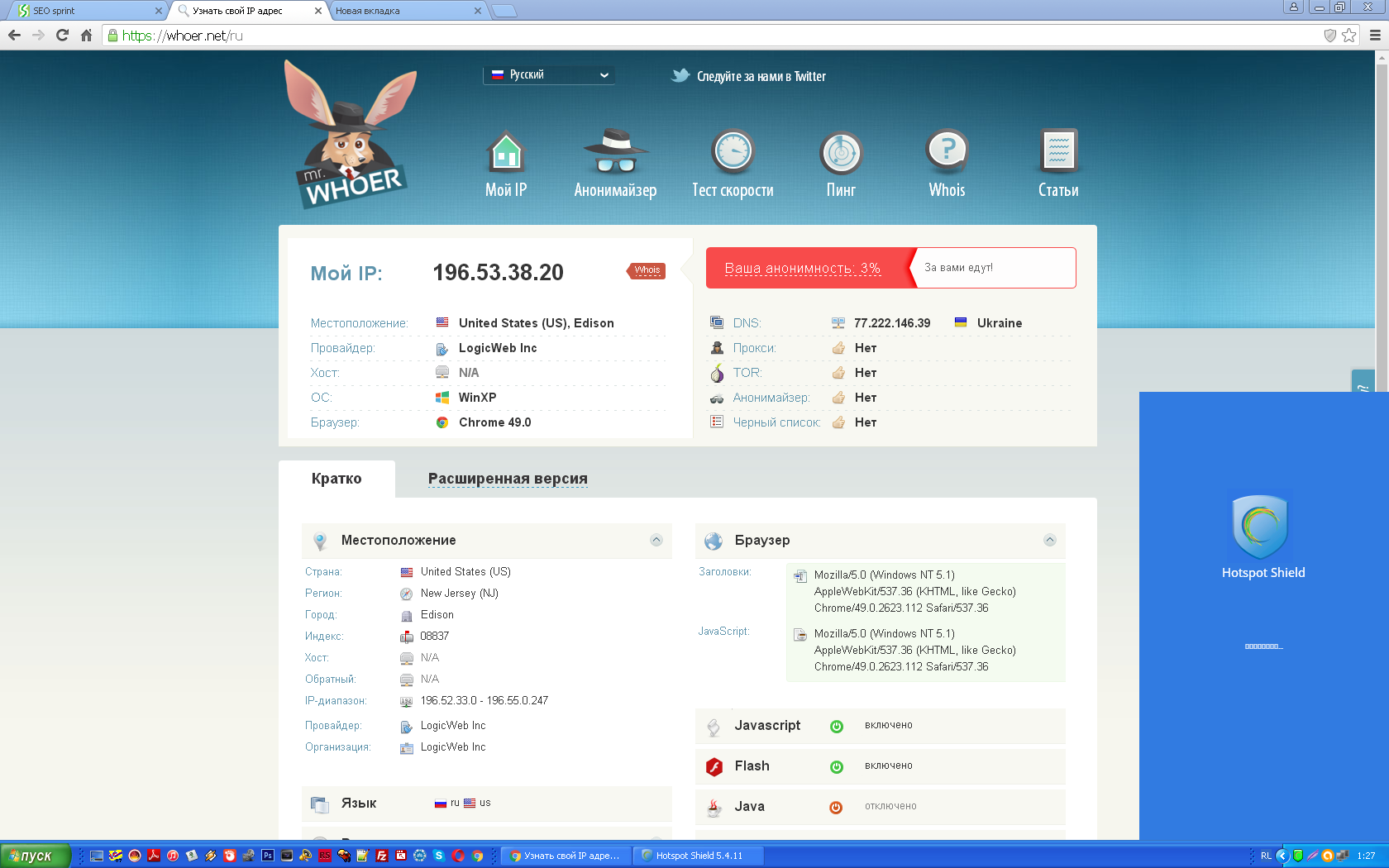Image resolution: width=1389 pixels, height=868 pixels.
Task: Open the Пинг radar icon
Action: tap(841, 153)
